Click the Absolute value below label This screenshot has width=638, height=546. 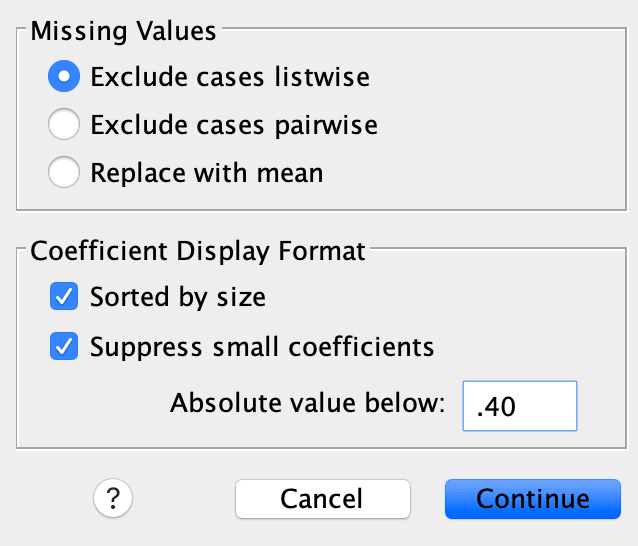(308, 403)
